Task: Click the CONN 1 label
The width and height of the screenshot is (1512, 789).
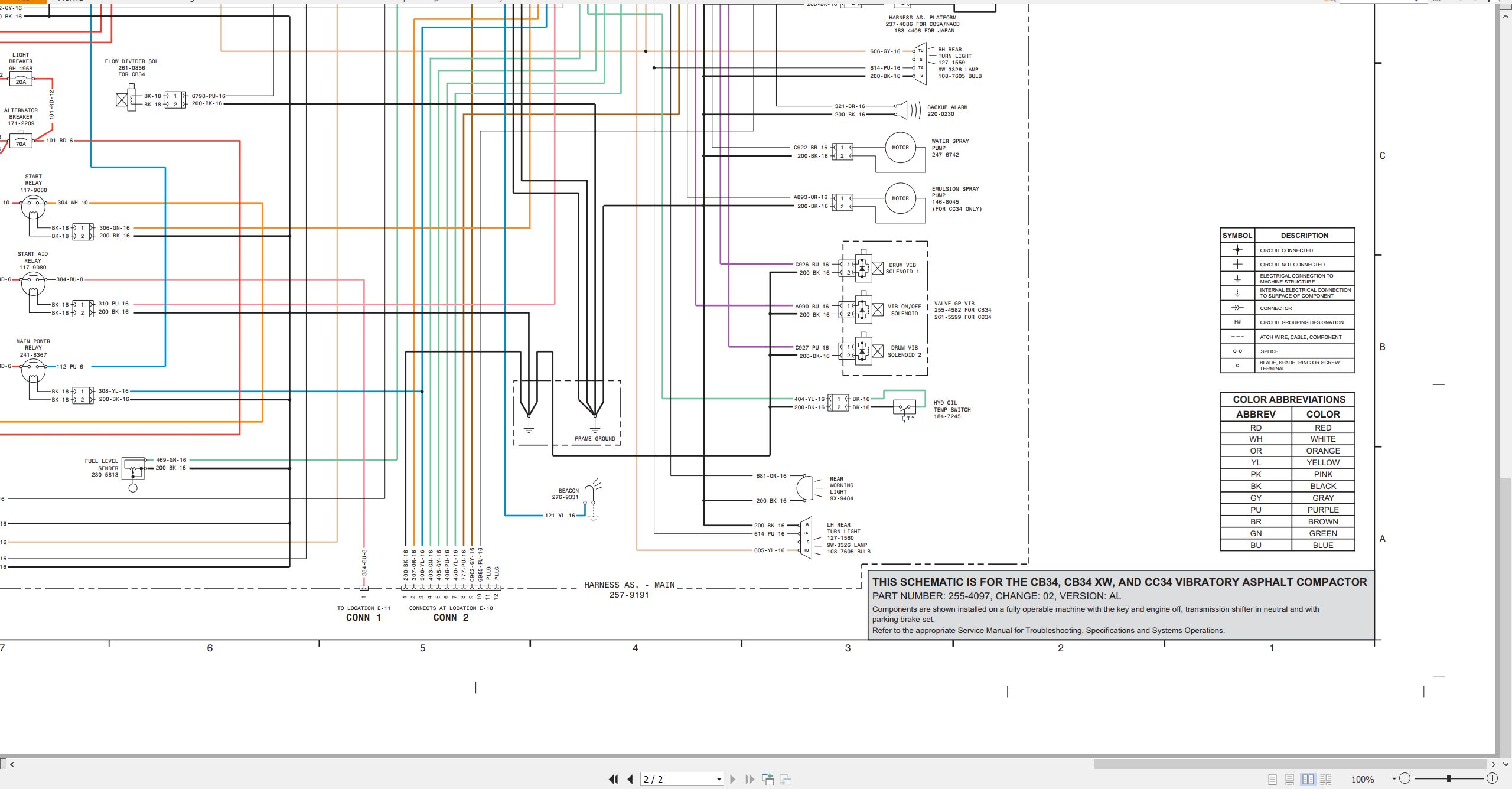Action: coord(363,618)
